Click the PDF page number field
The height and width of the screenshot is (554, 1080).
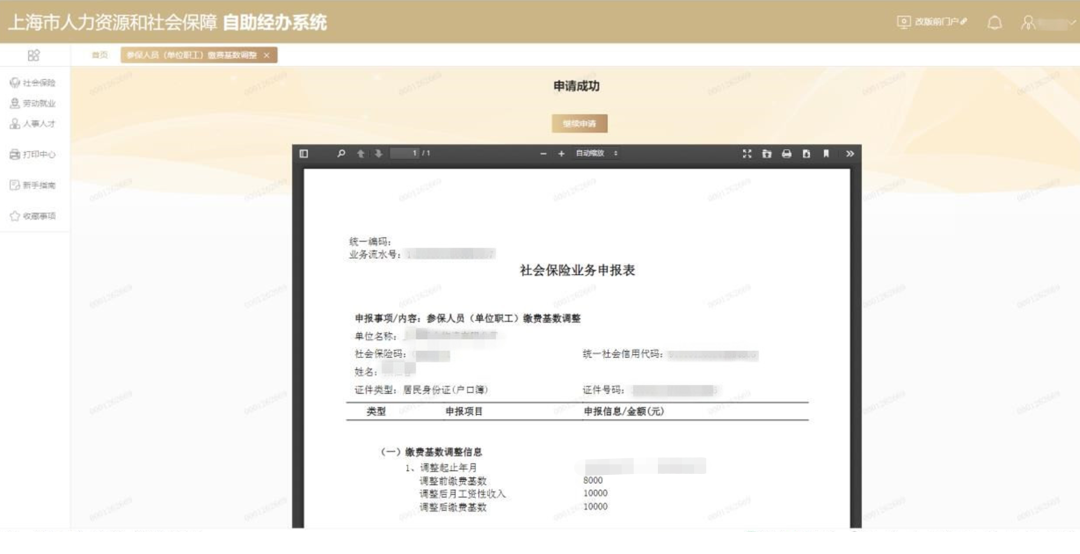tap(405, 154)
